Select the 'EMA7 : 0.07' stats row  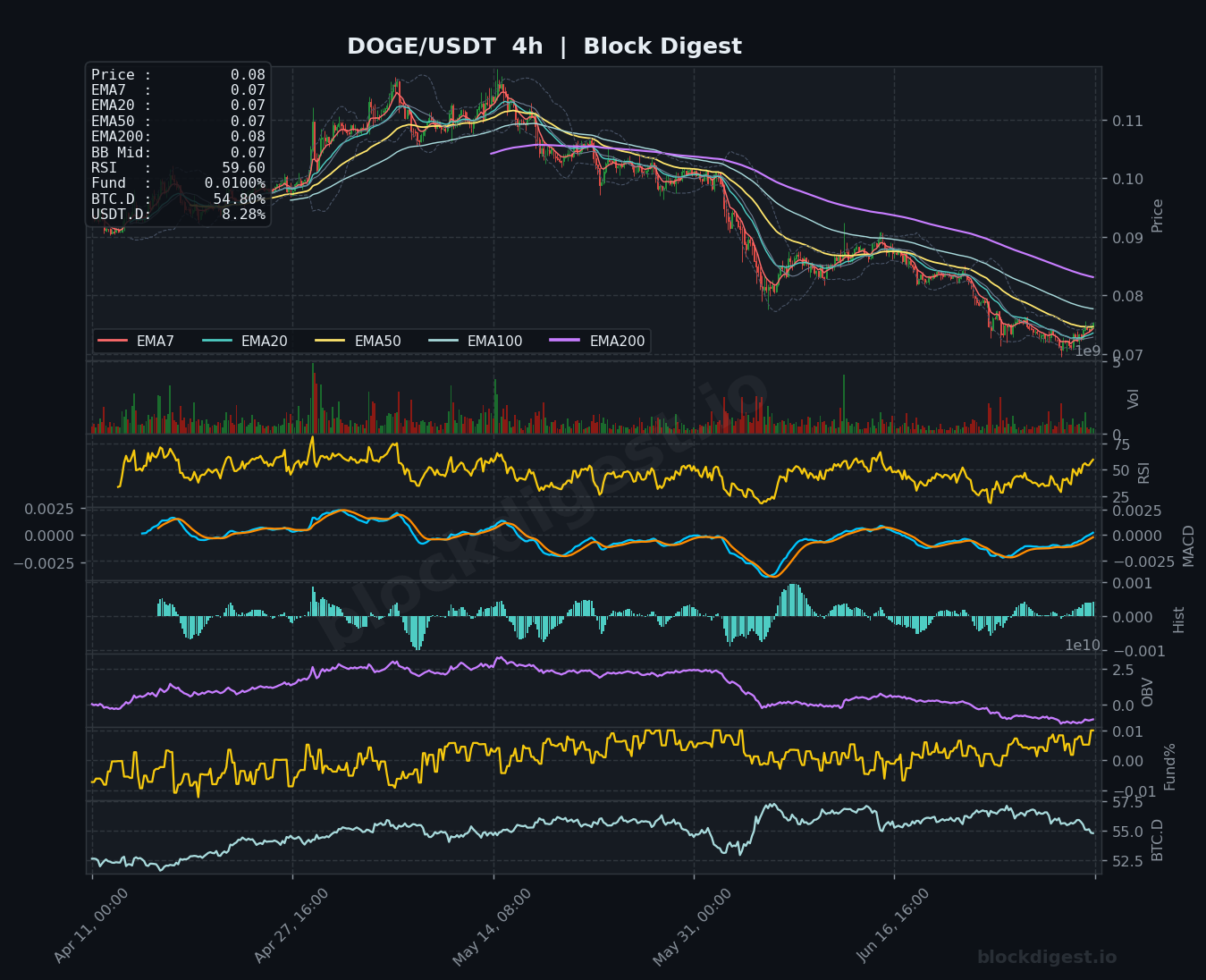[x=178, y=90]
